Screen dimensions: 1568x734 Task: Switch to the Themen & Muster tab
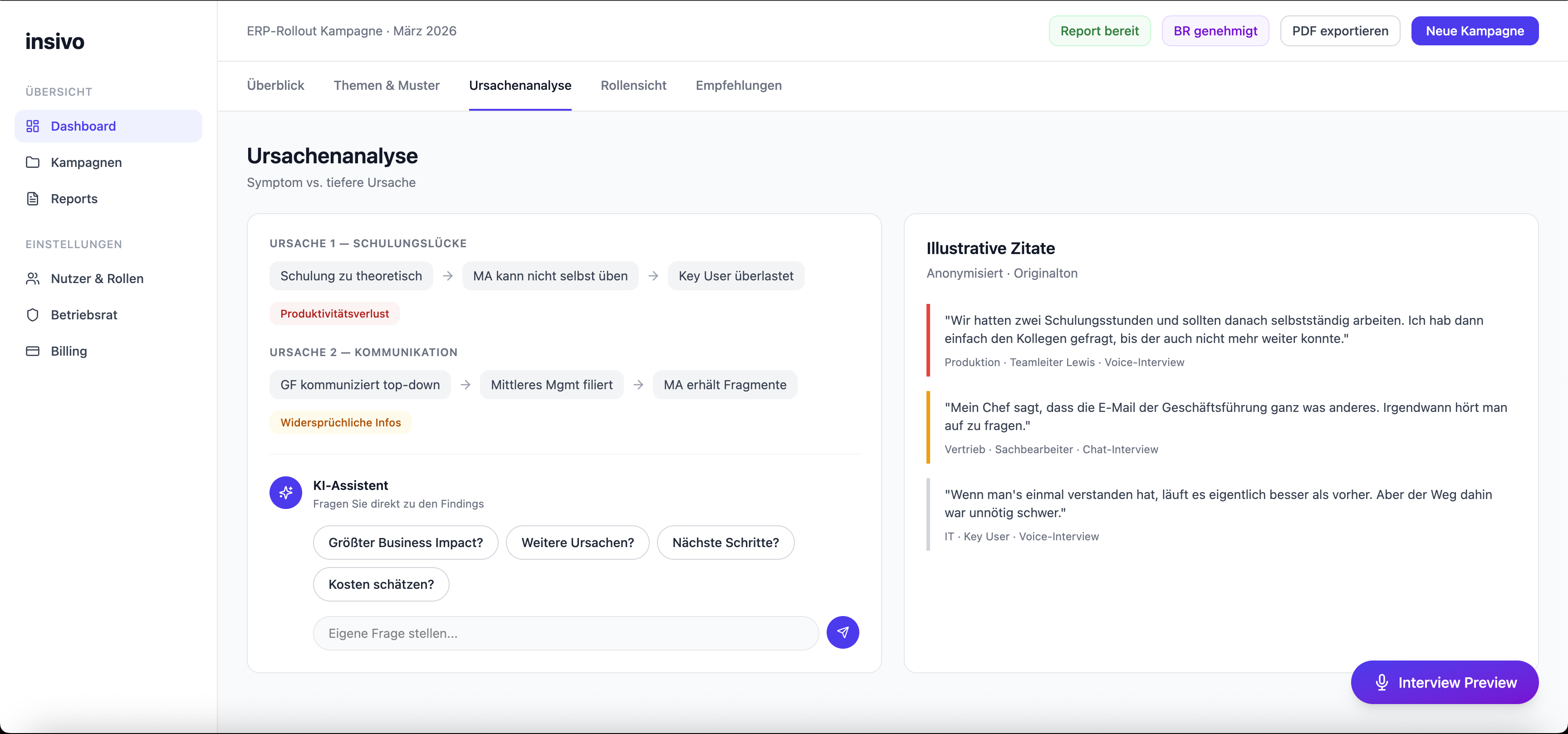pos(387,86)
